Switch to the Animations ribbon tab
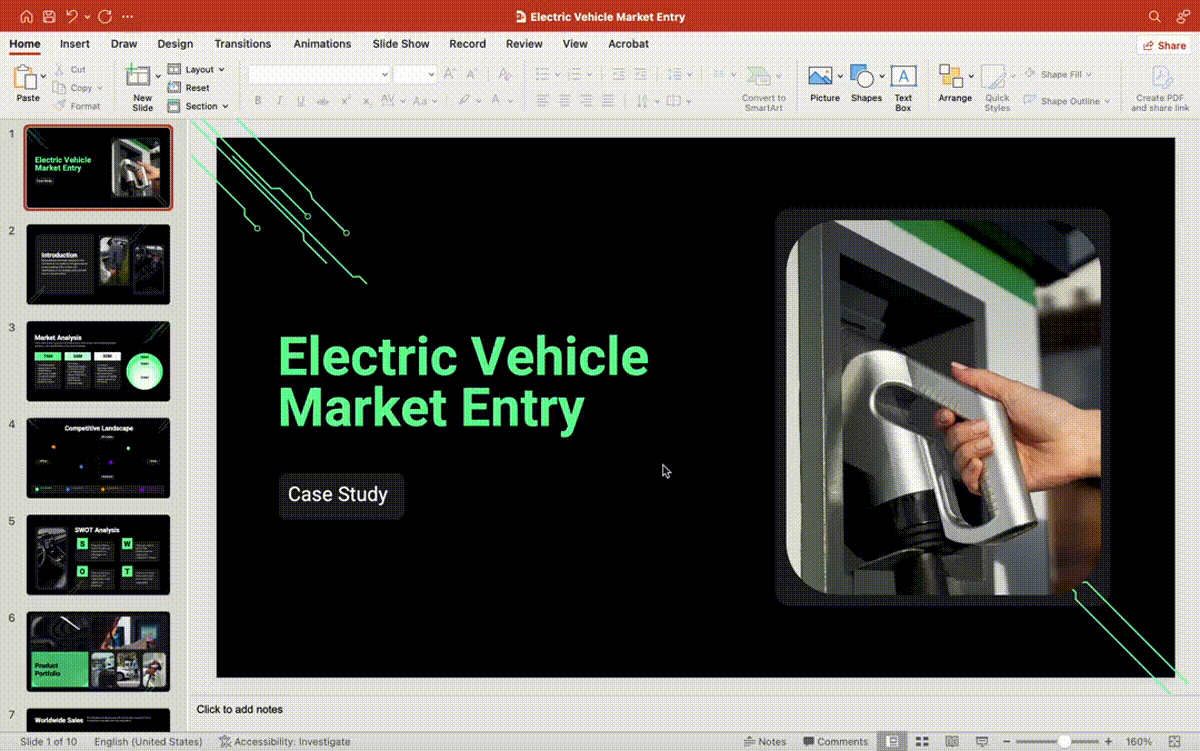Screen dimensions: 1200x751 (322, 44)
